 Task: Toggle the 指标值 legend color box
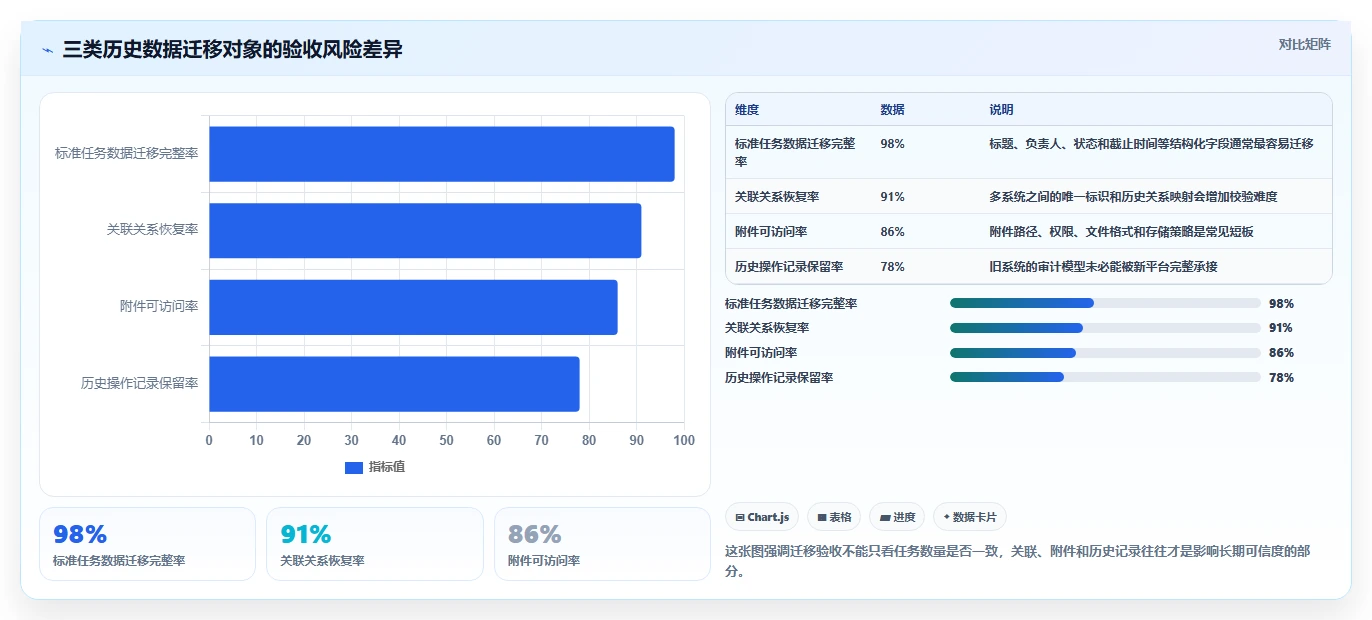354,467
